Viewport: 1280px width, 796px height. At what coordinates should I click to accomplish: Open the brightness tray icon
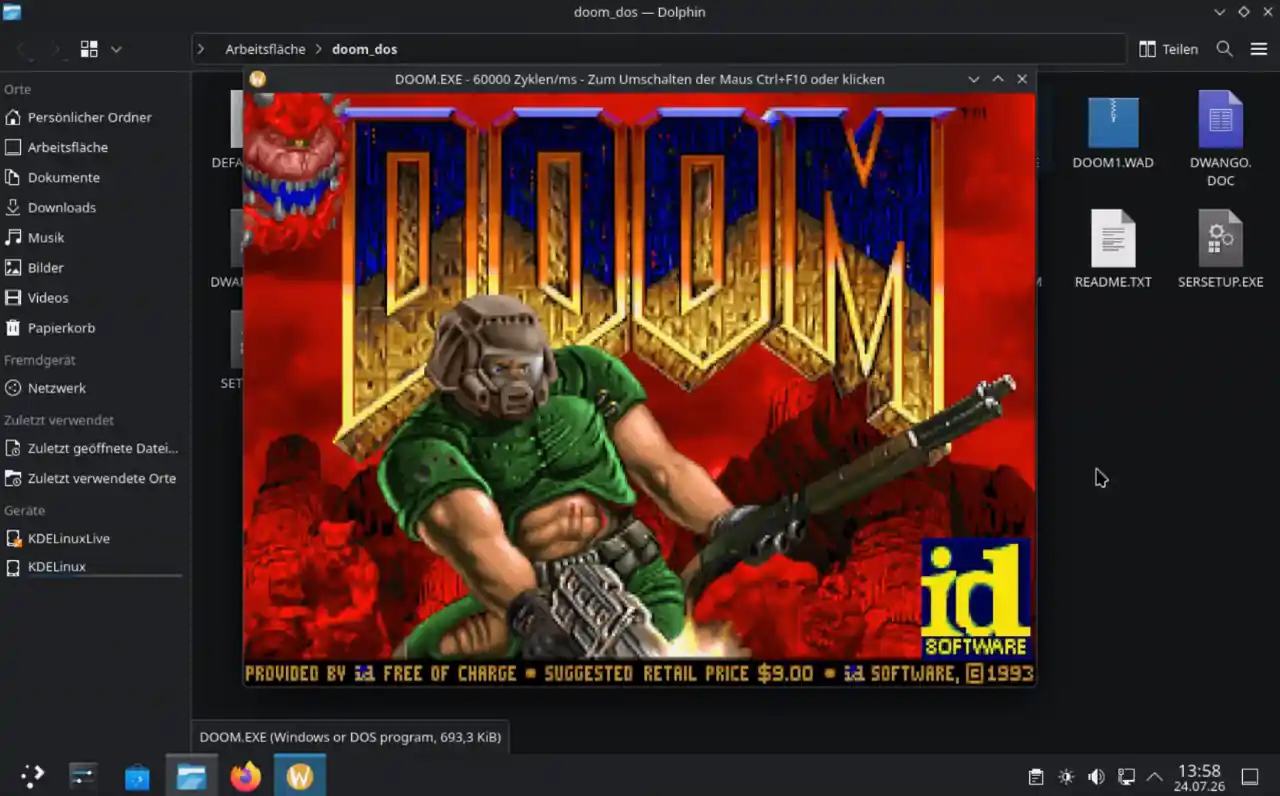tap(1066, 777)
